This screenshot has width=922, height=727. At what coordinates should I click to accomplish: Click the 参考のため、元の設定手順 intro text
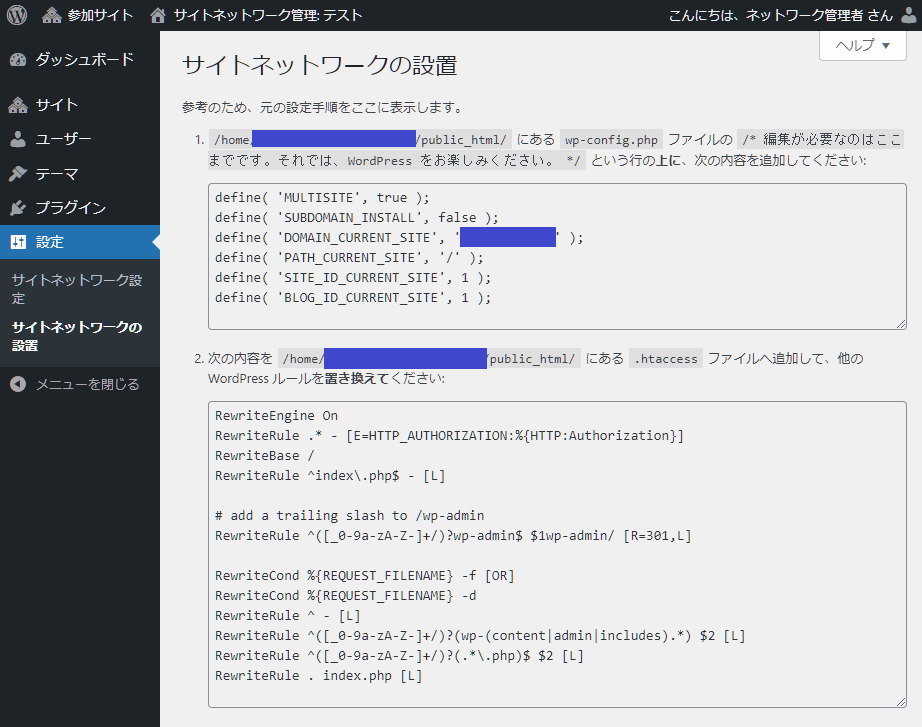tap(323, 108)
